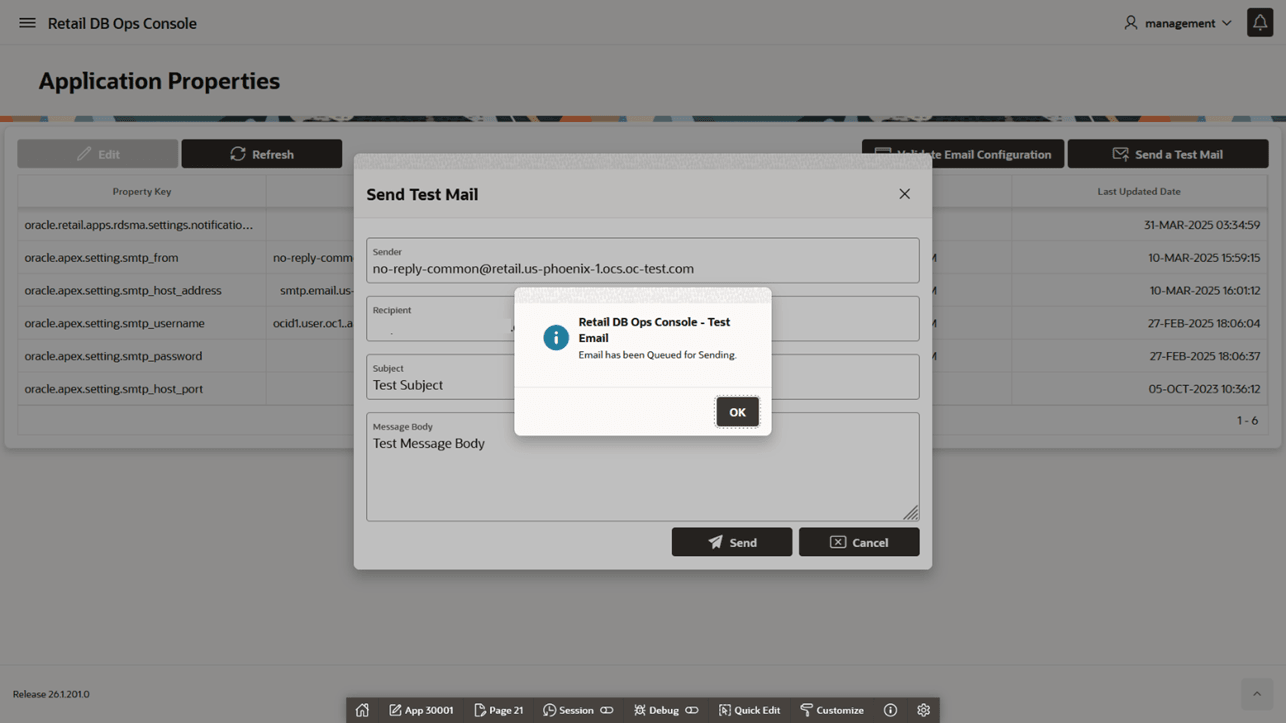The image size is (1286, 723).
Task: Open Page 21 in developer toolbar
Action: (499, 710)
